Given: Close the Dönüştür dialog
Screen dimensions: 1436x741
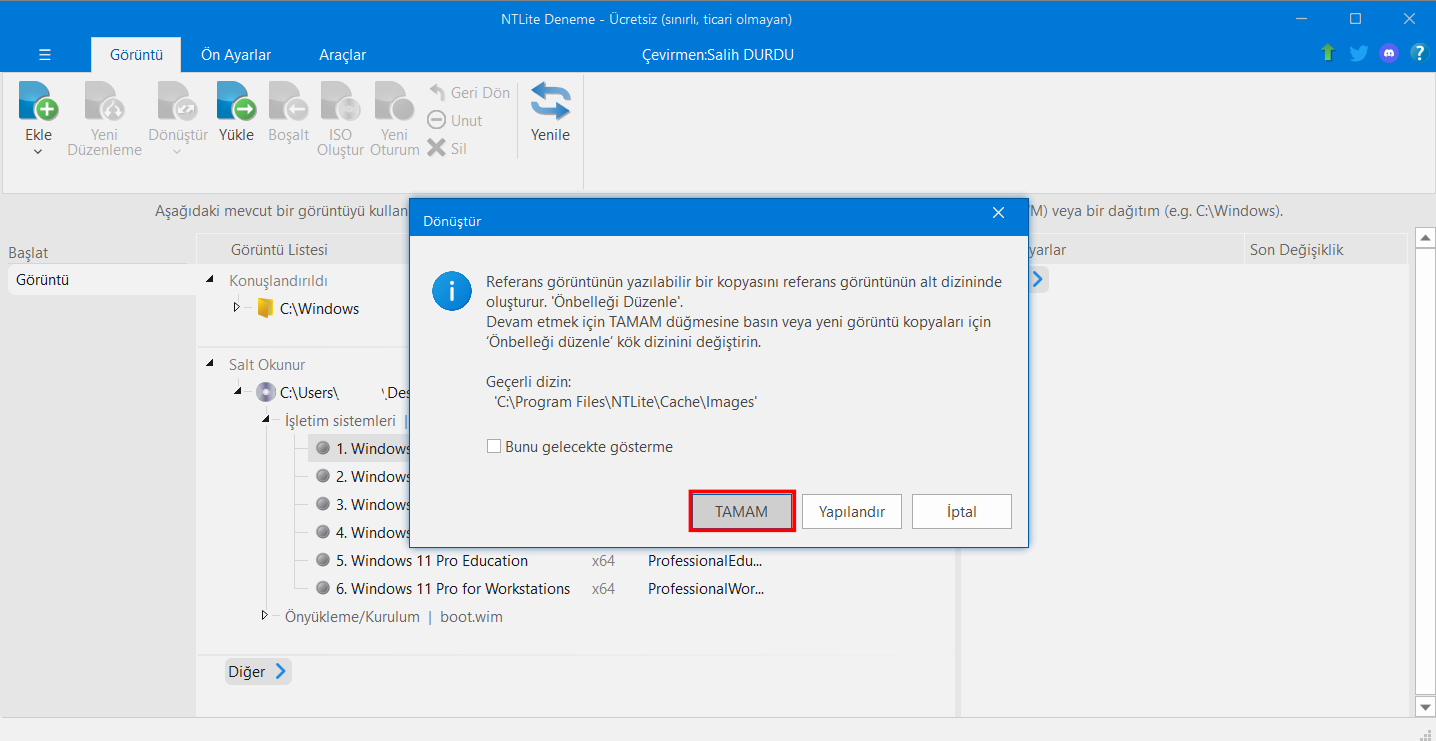Looking at the screenshot, I should pos(998,213).
